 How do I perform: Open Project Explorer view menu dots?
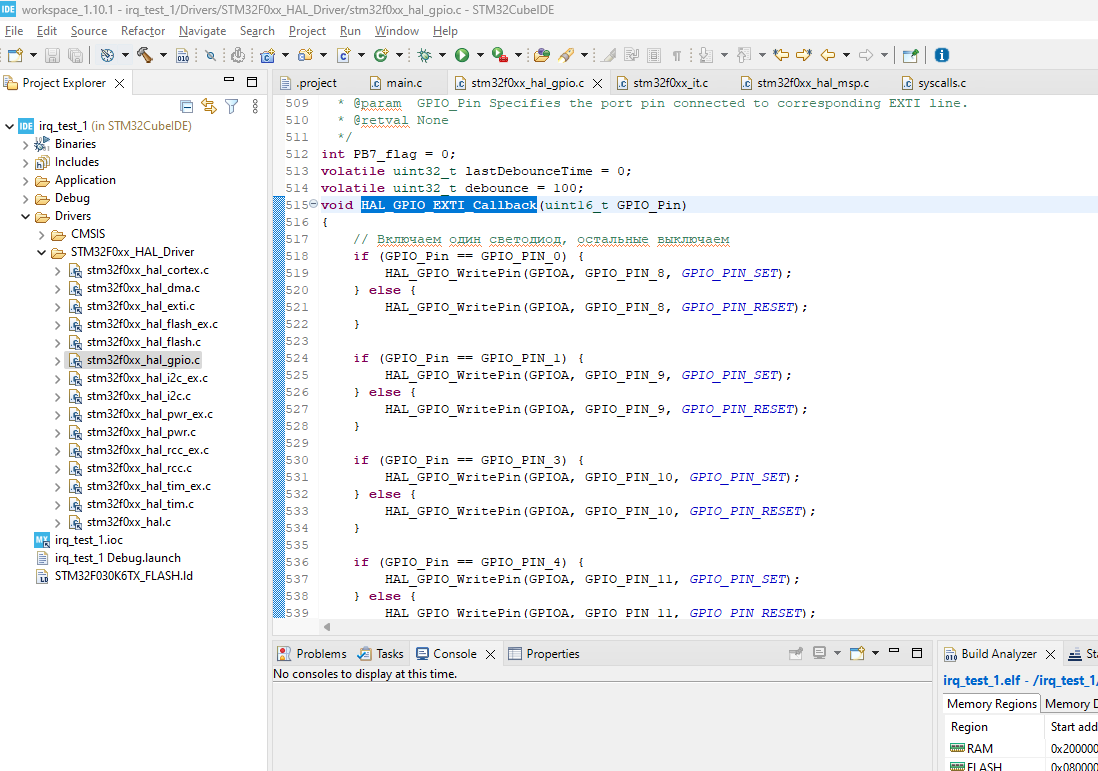click(x=255, y=106)
